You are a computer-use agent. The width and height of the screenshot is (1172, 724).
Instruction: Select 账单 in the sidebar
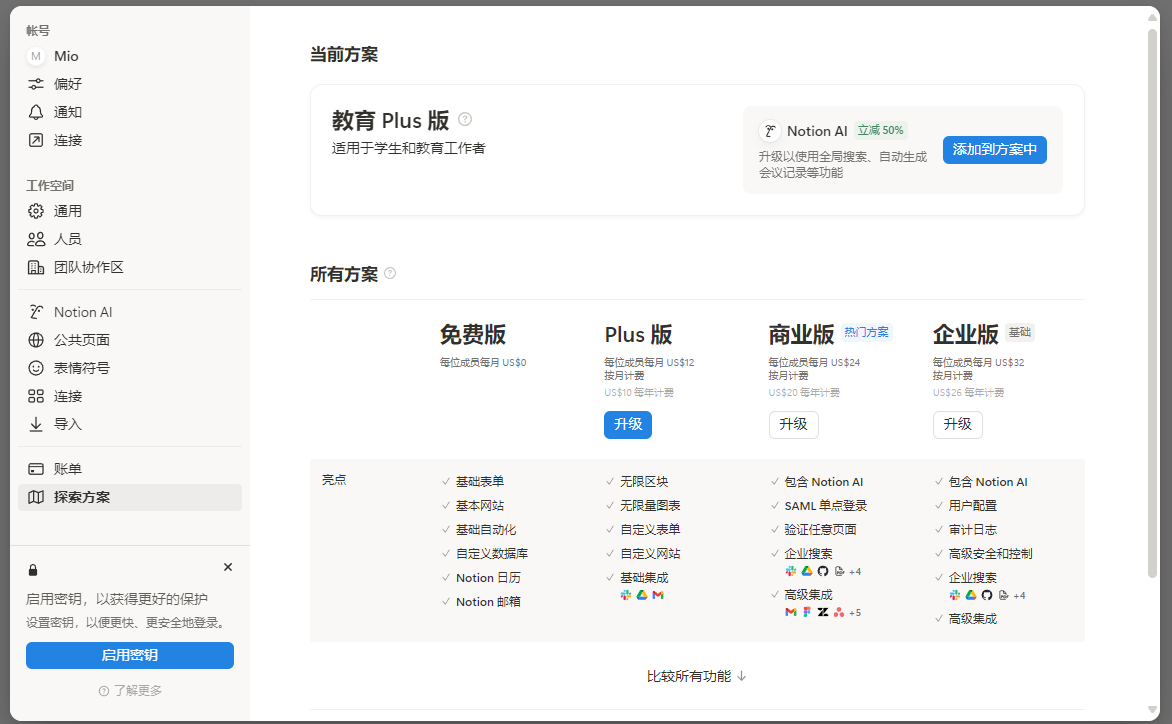point(130,468)
